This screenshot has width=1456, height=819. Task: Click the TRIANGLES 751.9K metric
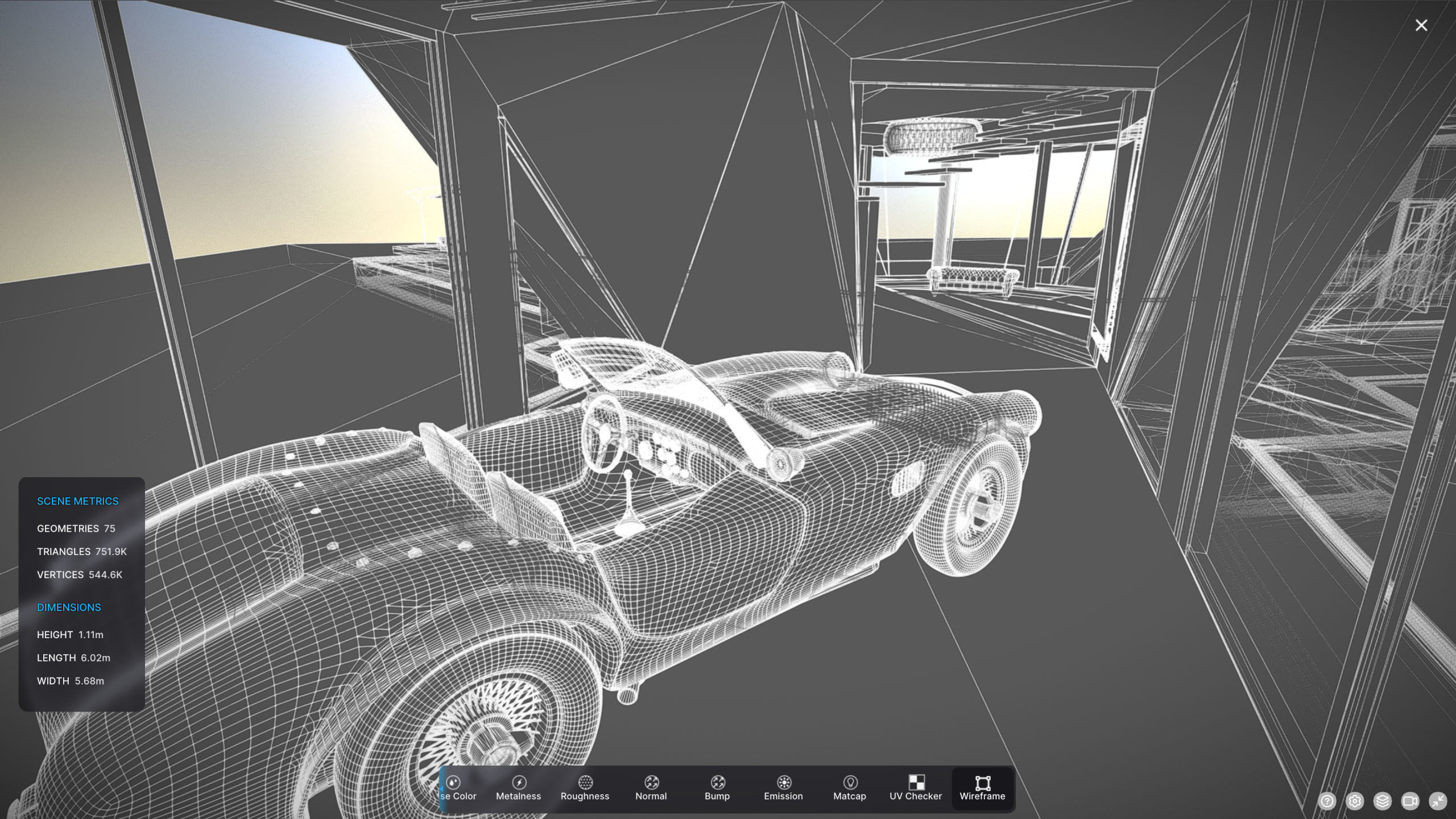(82, 552)
